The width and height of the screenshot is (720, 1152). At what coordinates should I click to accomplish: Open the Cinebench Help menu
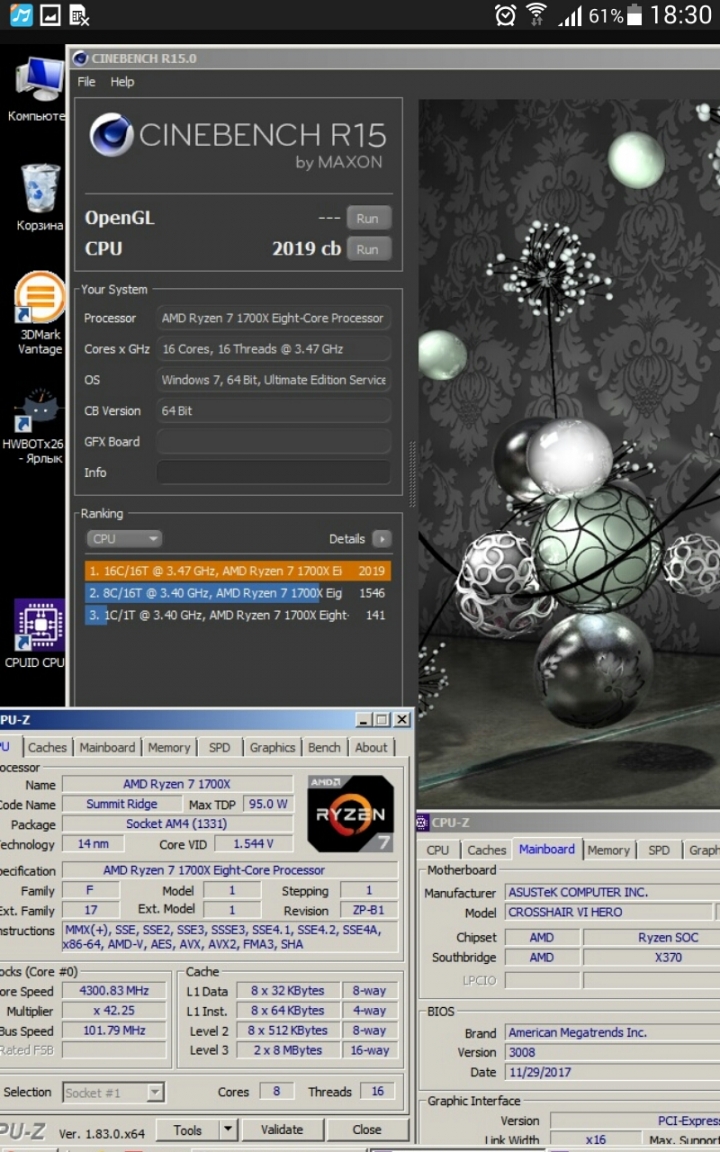click(x=122, y=82)
